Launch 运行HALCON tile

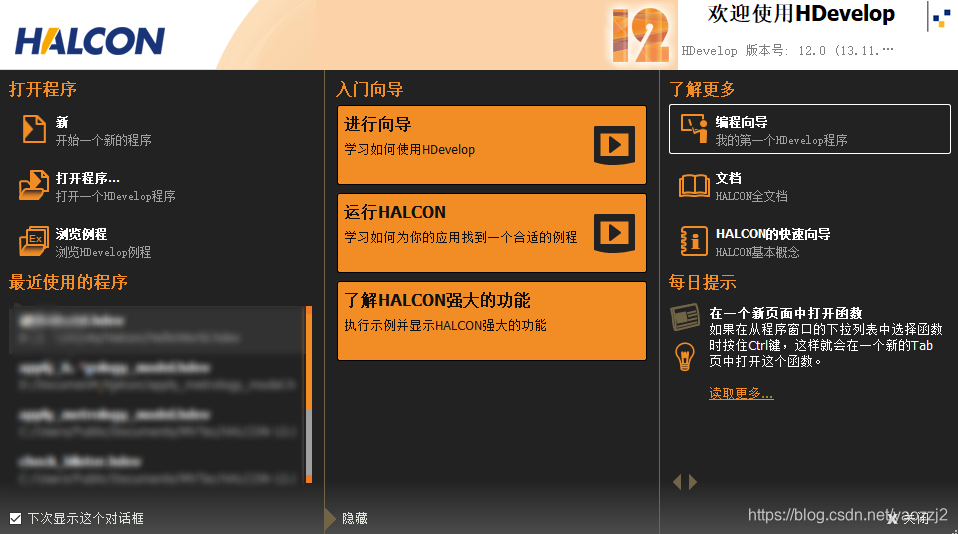point(492,233)
